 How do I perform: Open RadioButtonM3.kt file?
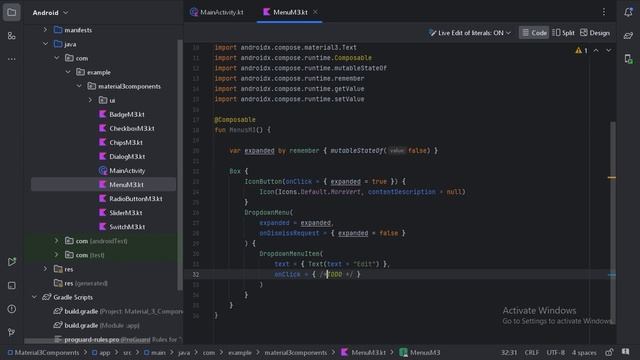[131, 199]
